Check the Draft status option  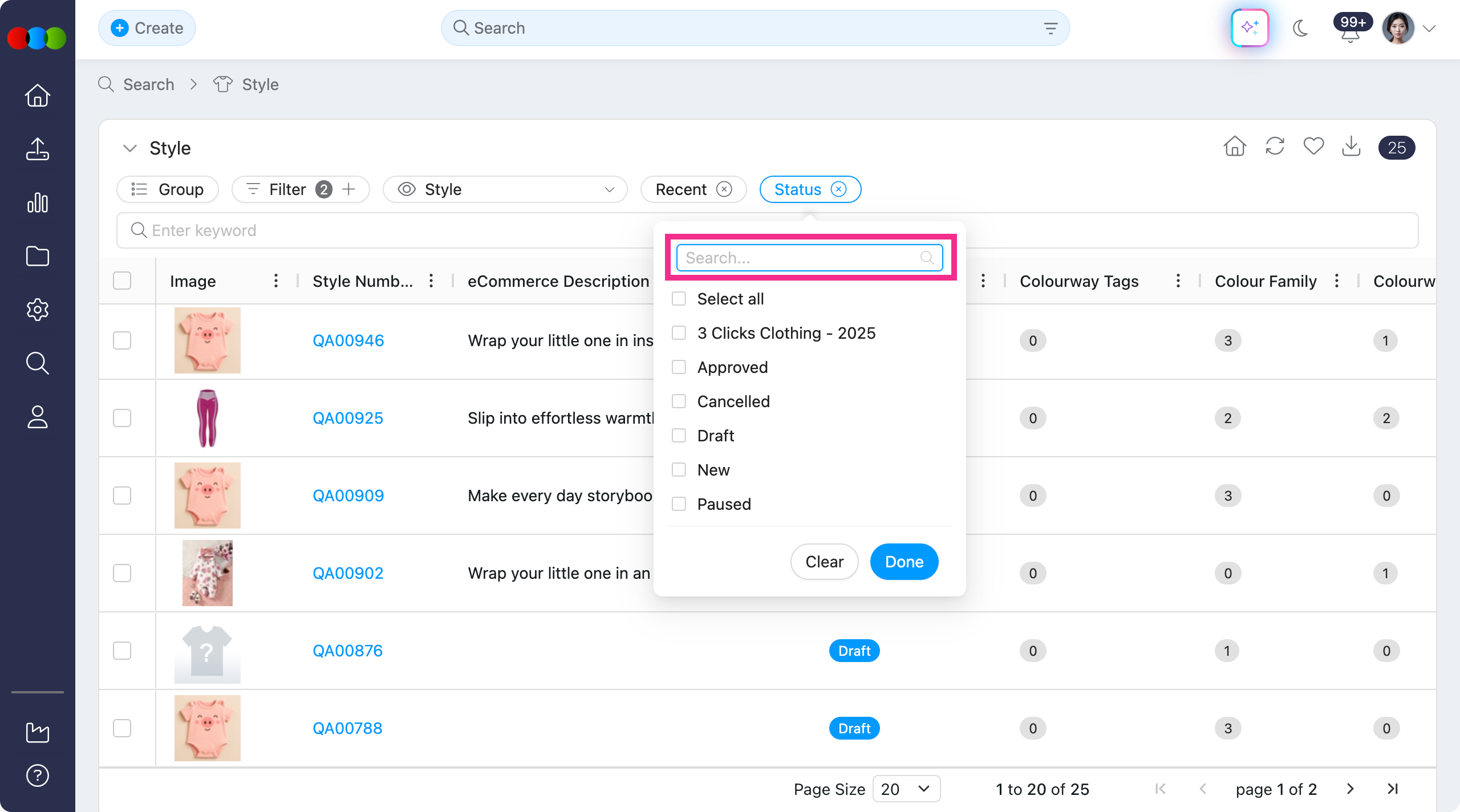pos(679,436)
